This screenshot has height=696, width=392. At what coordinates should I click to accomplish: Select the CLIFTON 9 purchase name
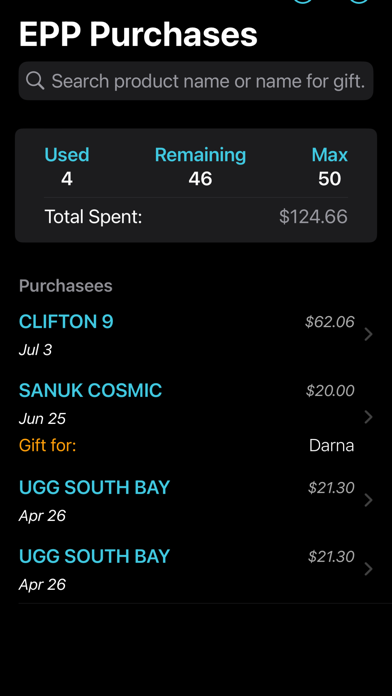click(x=66, y=321)
